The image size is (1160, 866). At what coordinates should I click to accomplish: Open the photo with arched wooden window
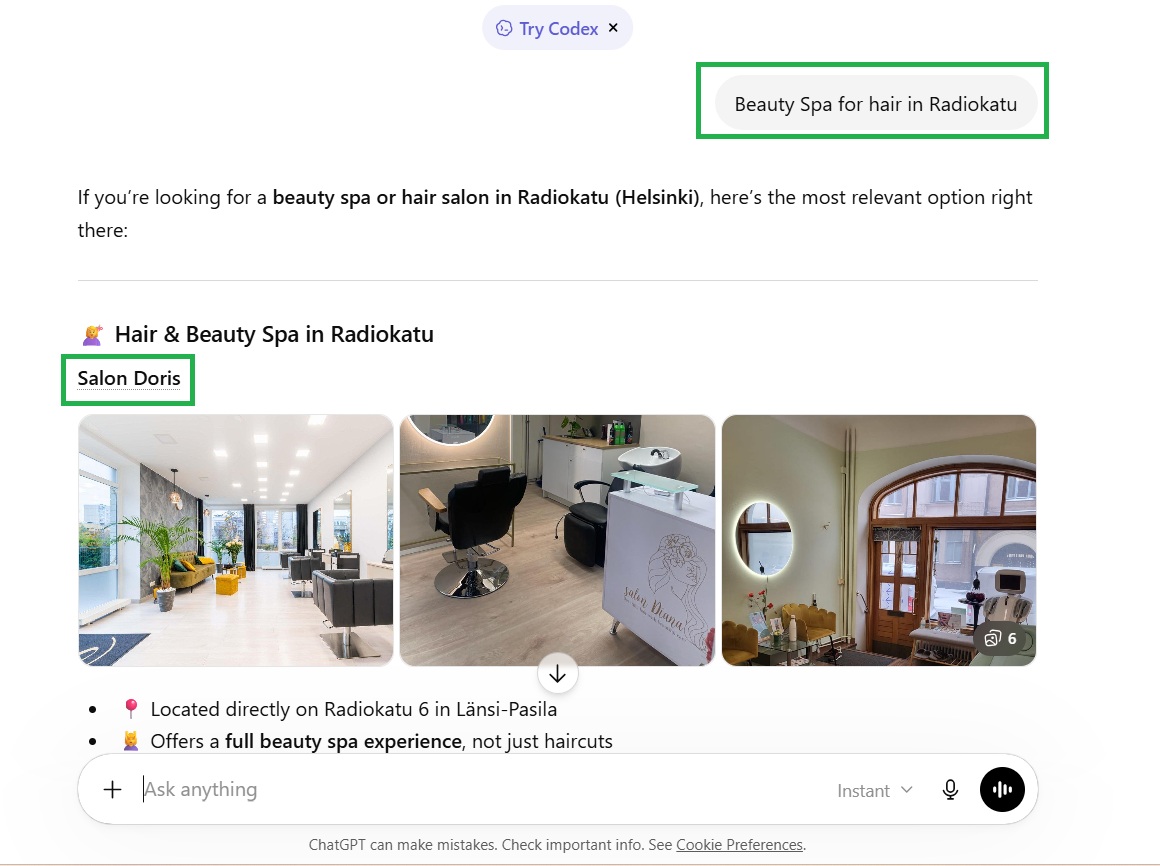(879, 540)
